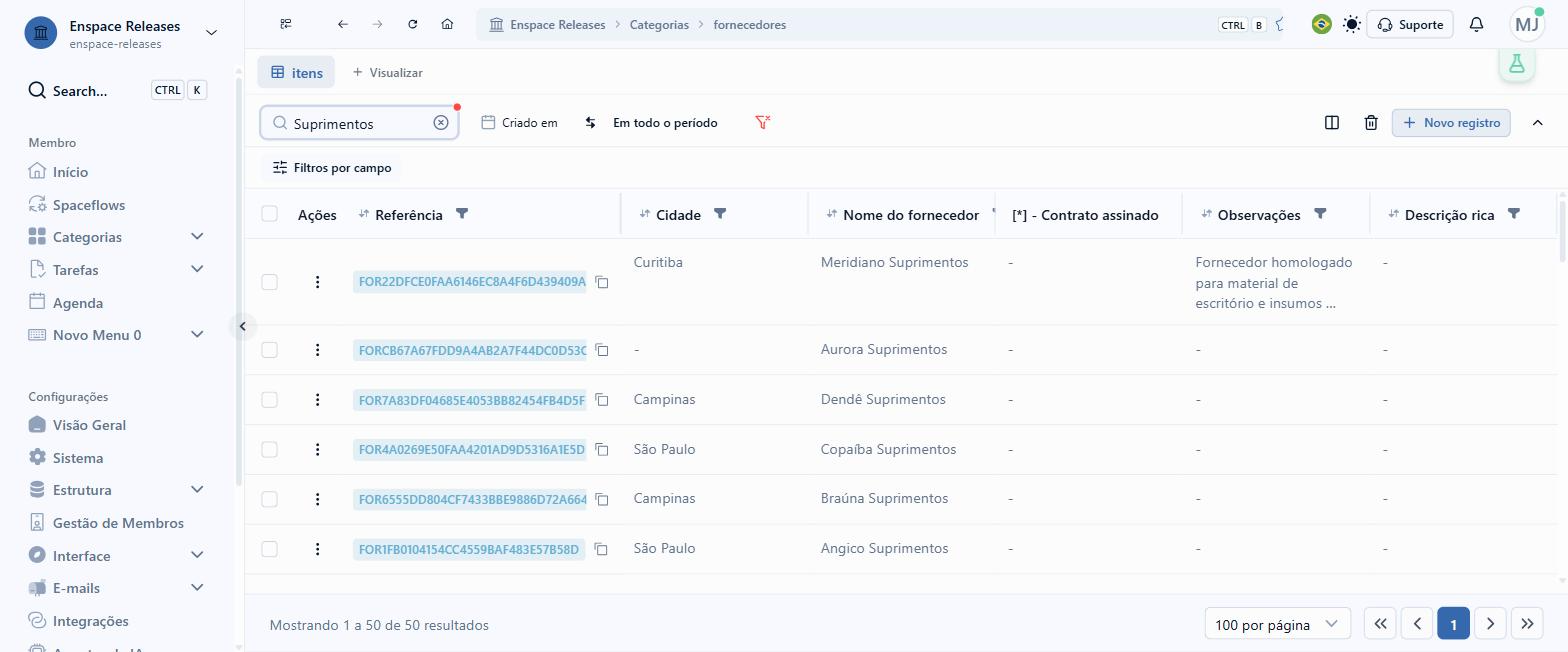
Task: Filter the Descrição rica column funnel
Action: click(x=1514, y=214)
